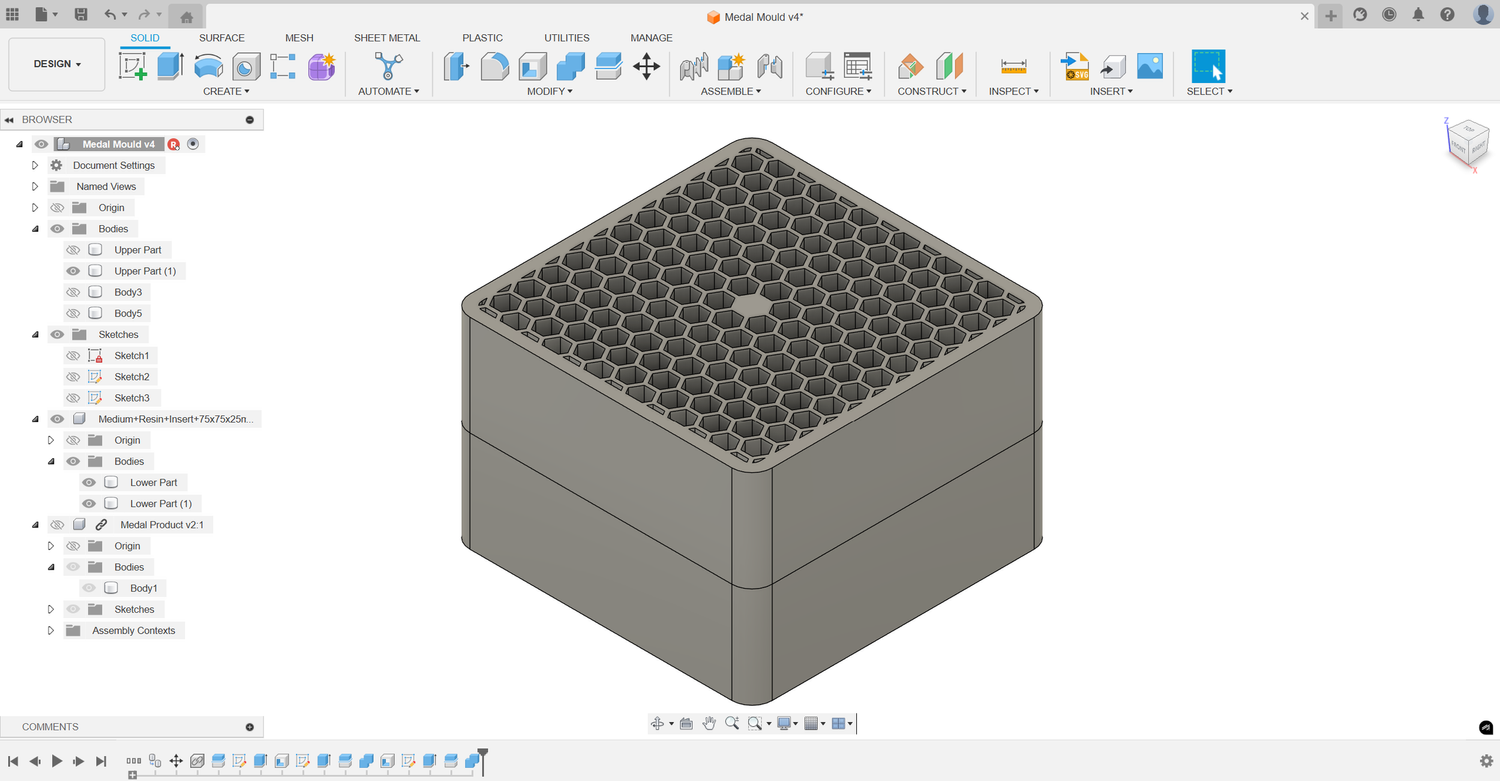Select the Create Form purple icon
This screenshot has height=781, width=1500.
pyautogui.click(x=321, y=67)
